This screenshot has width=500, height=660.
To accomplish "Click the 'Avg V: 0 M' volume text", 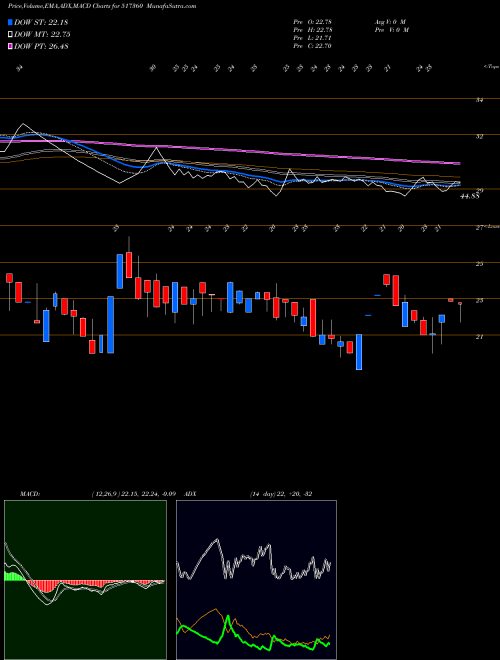I will click(390, 22).
